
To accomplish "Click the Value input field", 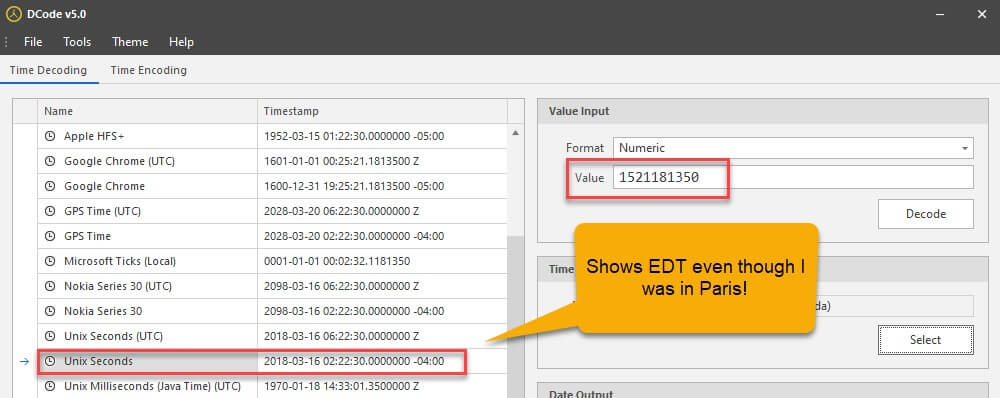I will click(793, 177).
